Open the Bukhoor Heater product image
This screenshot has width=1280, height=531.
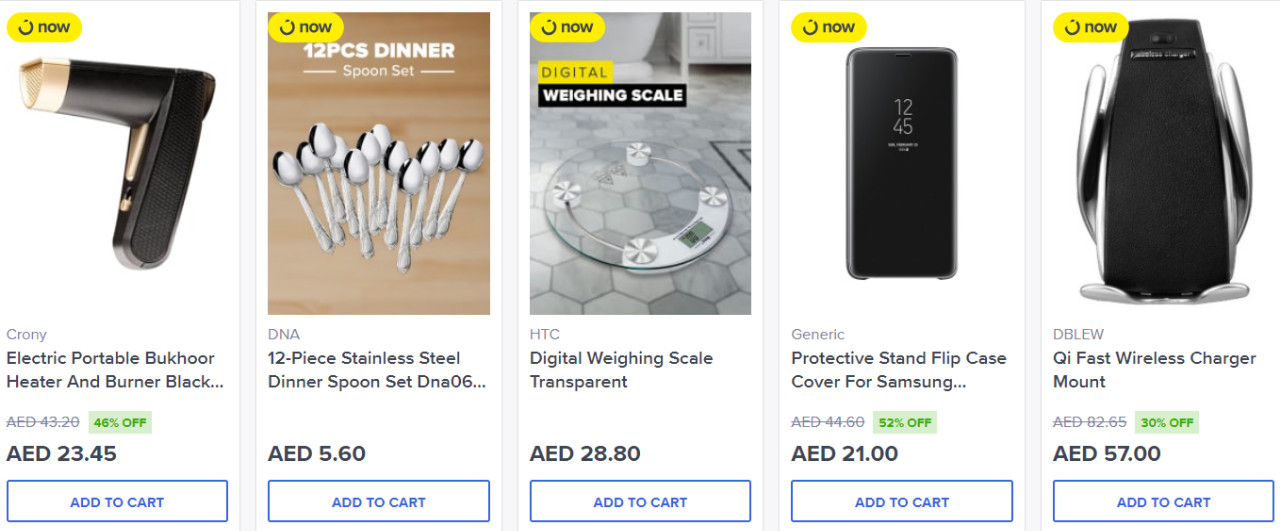(117, 165)
